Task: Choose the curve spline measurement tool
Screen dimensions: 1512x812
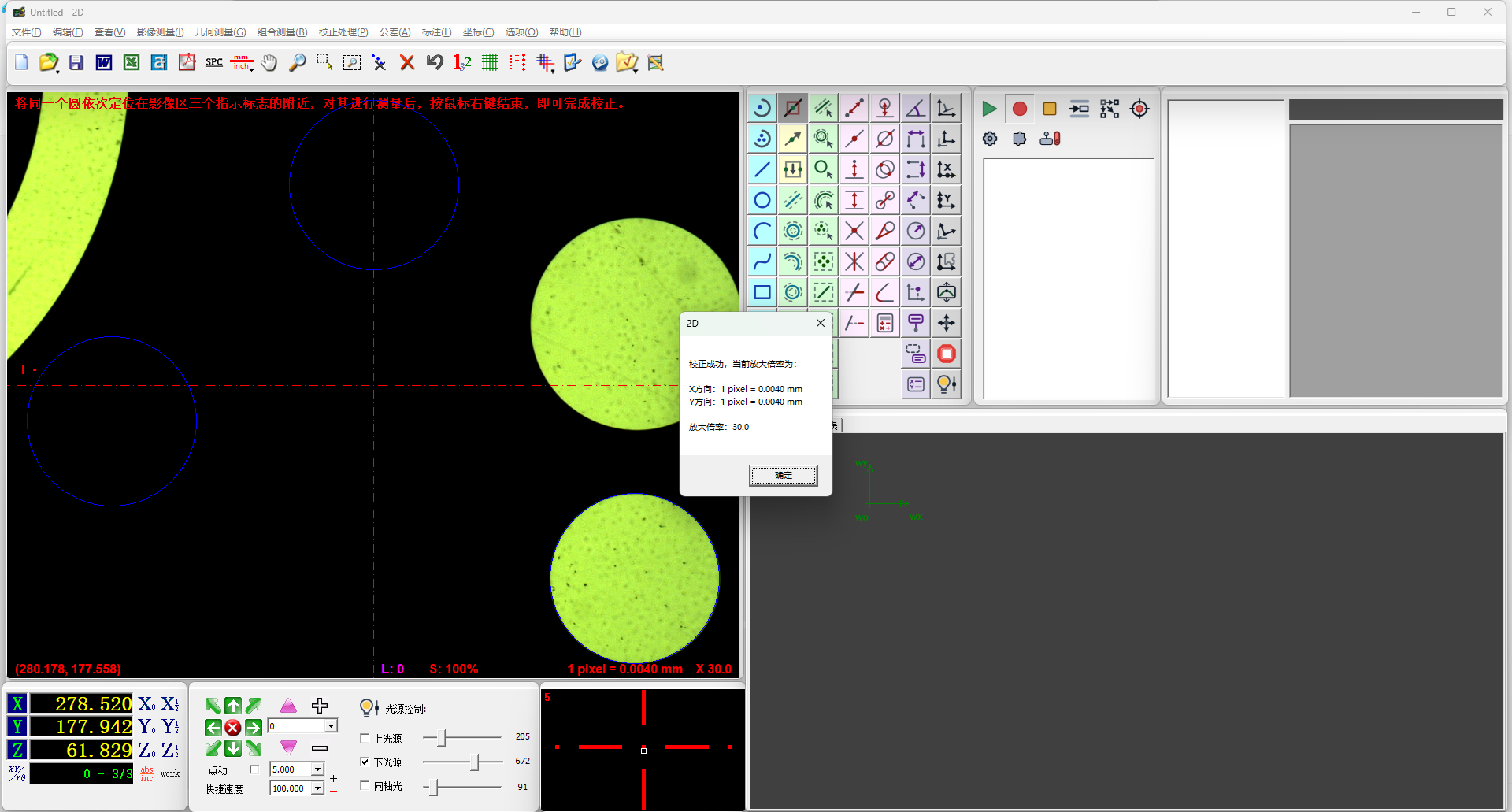Action: (x=762, y=261)
